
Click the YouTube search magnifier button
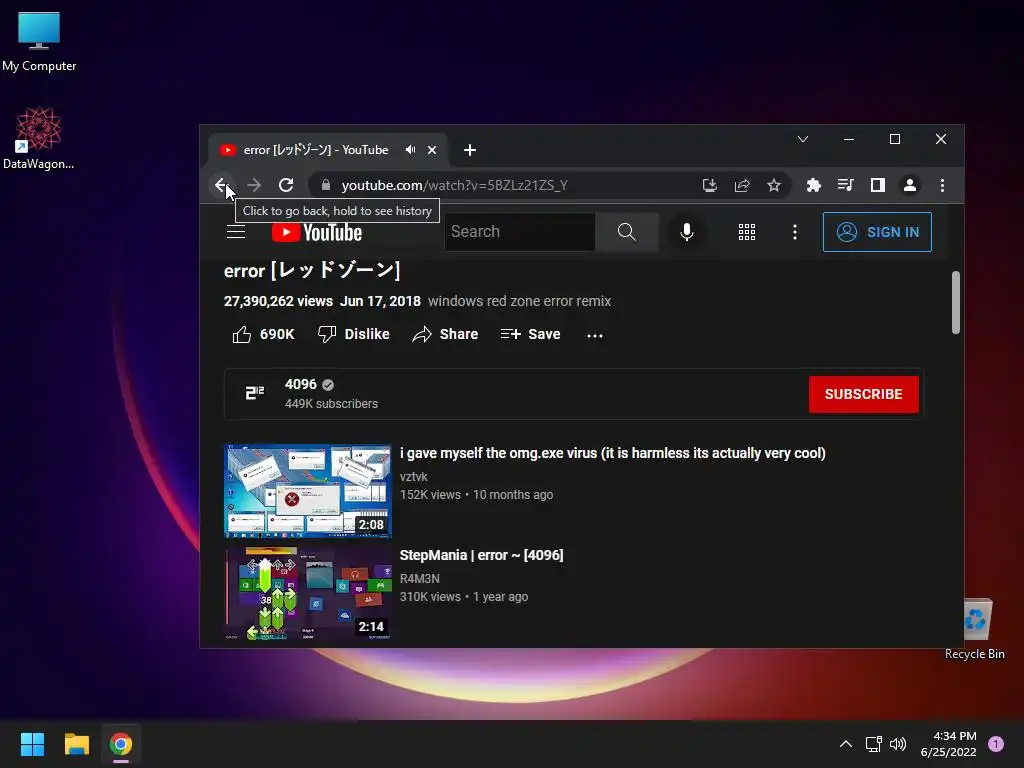pos(626,232)
